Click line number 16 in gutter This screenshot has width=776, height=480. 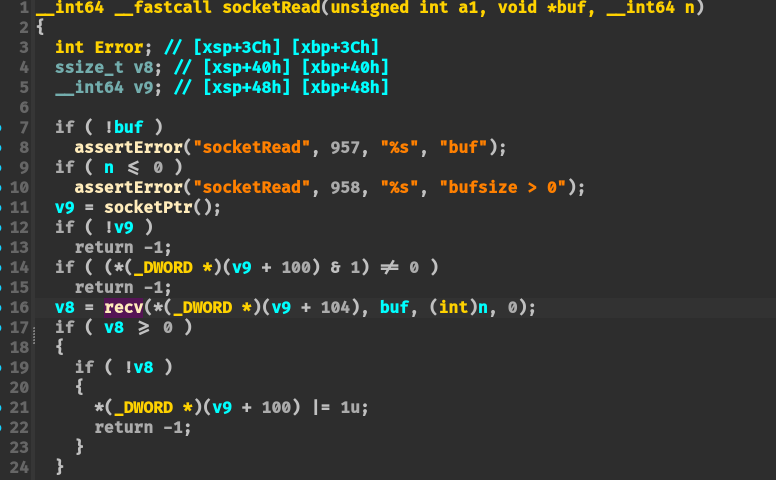19,307
